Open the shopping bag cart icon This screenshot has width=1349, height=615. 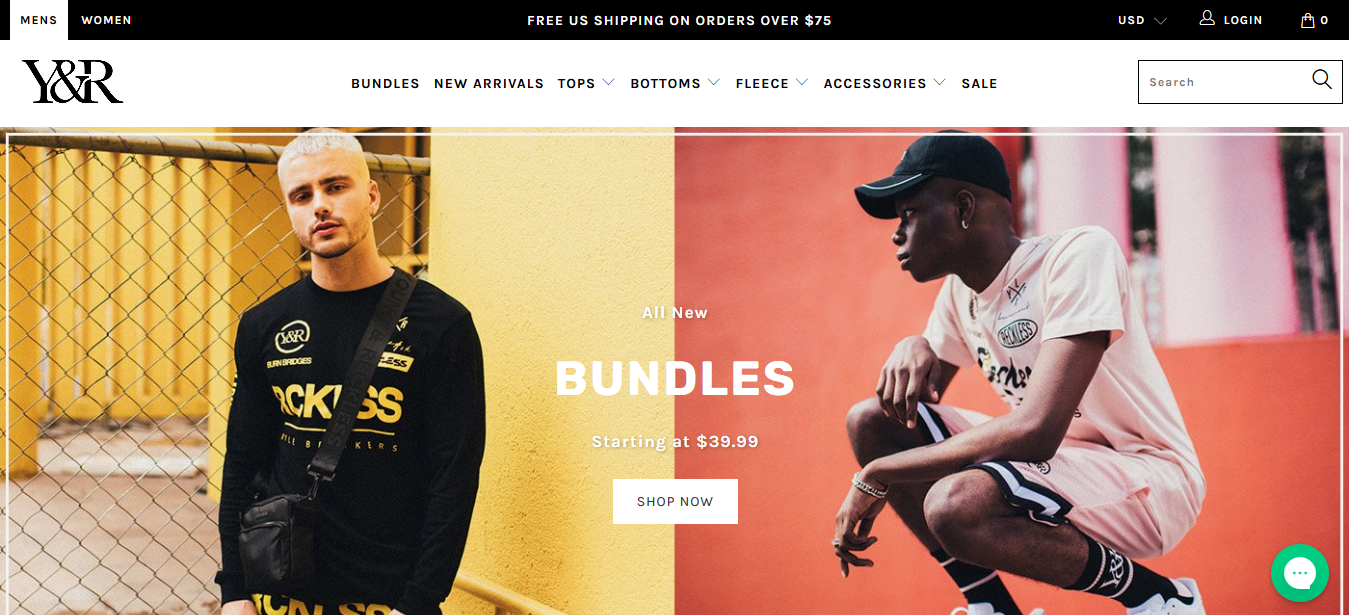(1307, 20)
